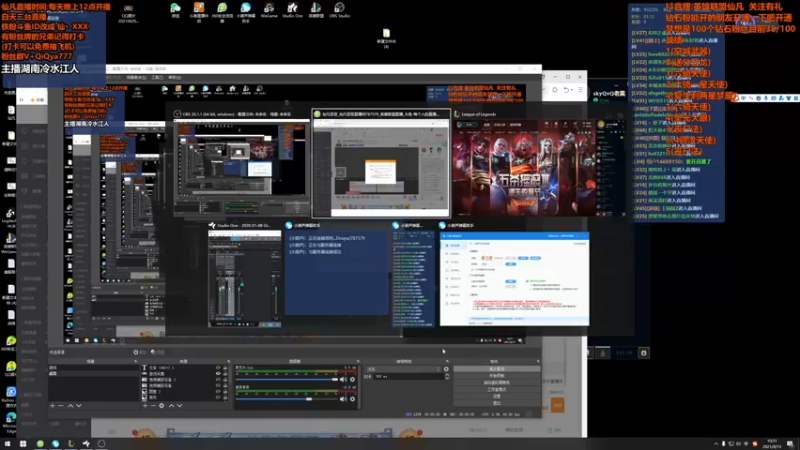
Task: Move source down in OBS Sources panel
Action: [x=180, y=406]
